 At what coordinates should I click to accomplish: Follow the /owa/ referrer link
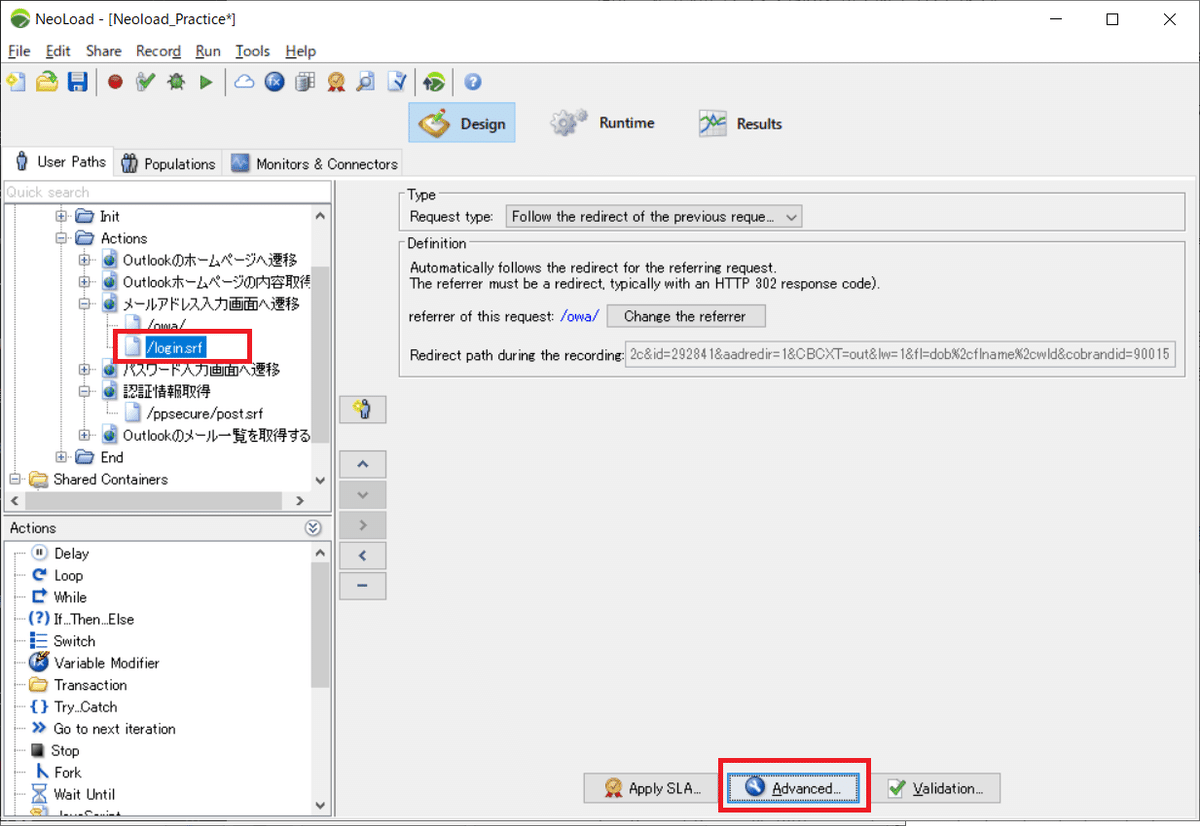click(579, 316)
